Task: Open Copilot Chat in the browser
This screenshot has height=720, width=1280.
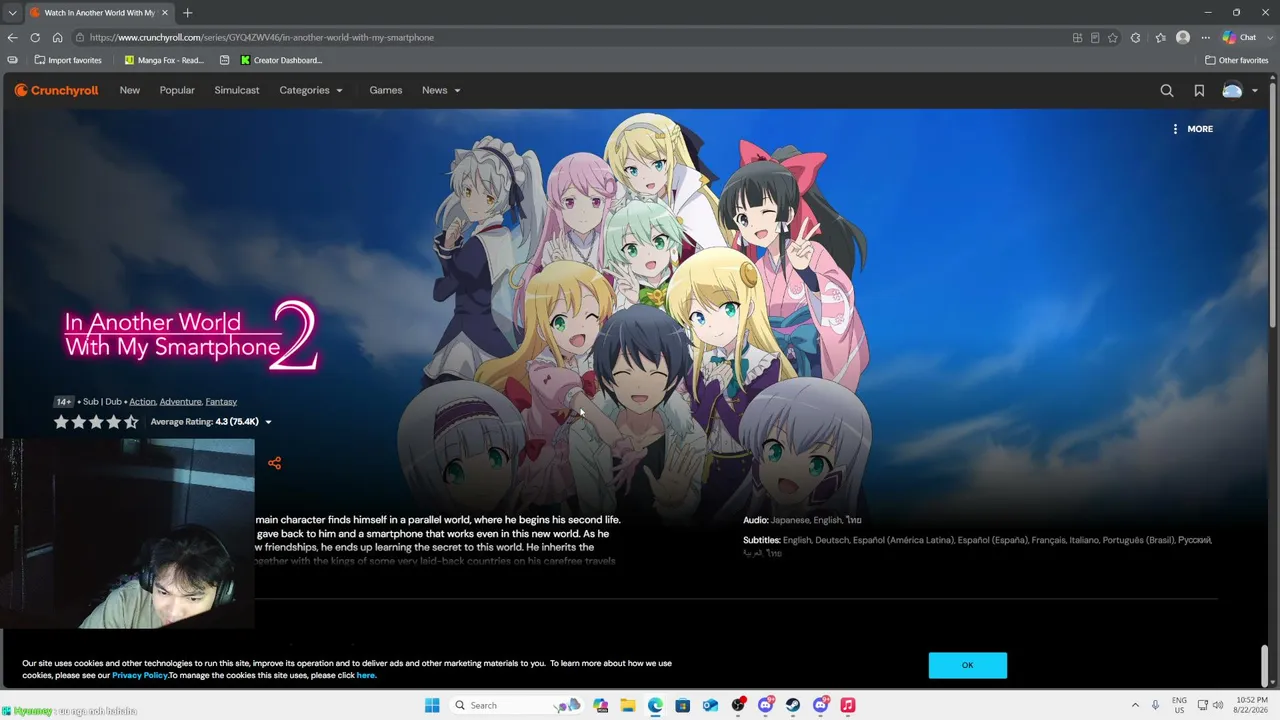Action: [x=1240, y=38]
